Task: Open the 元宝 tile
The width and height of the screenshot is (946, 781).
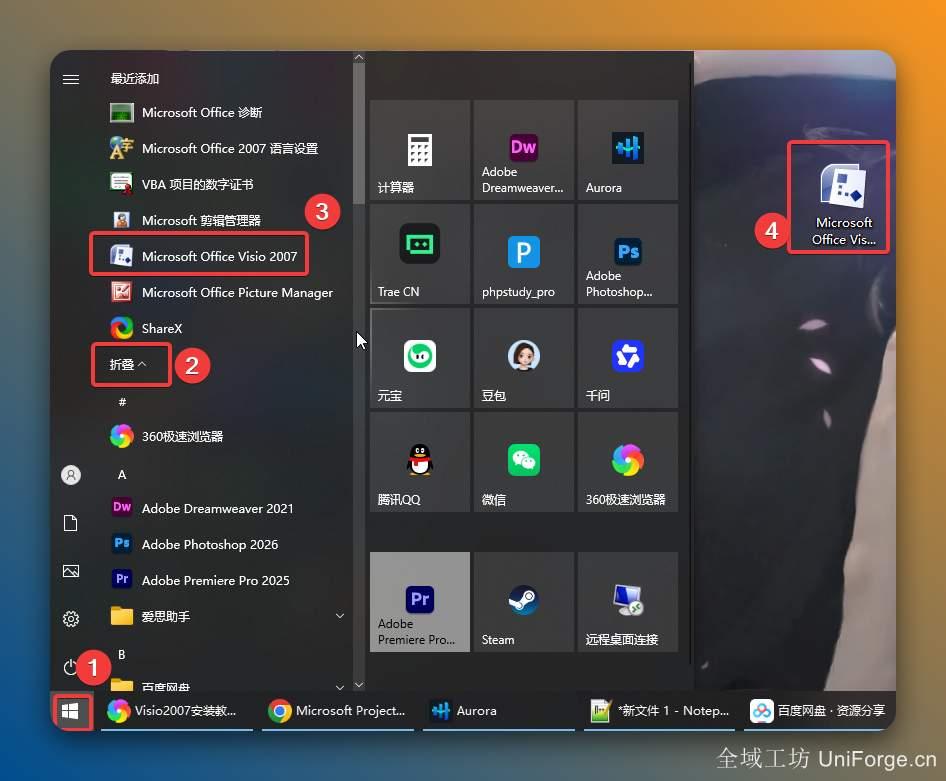Action: (x=420, y=358)
